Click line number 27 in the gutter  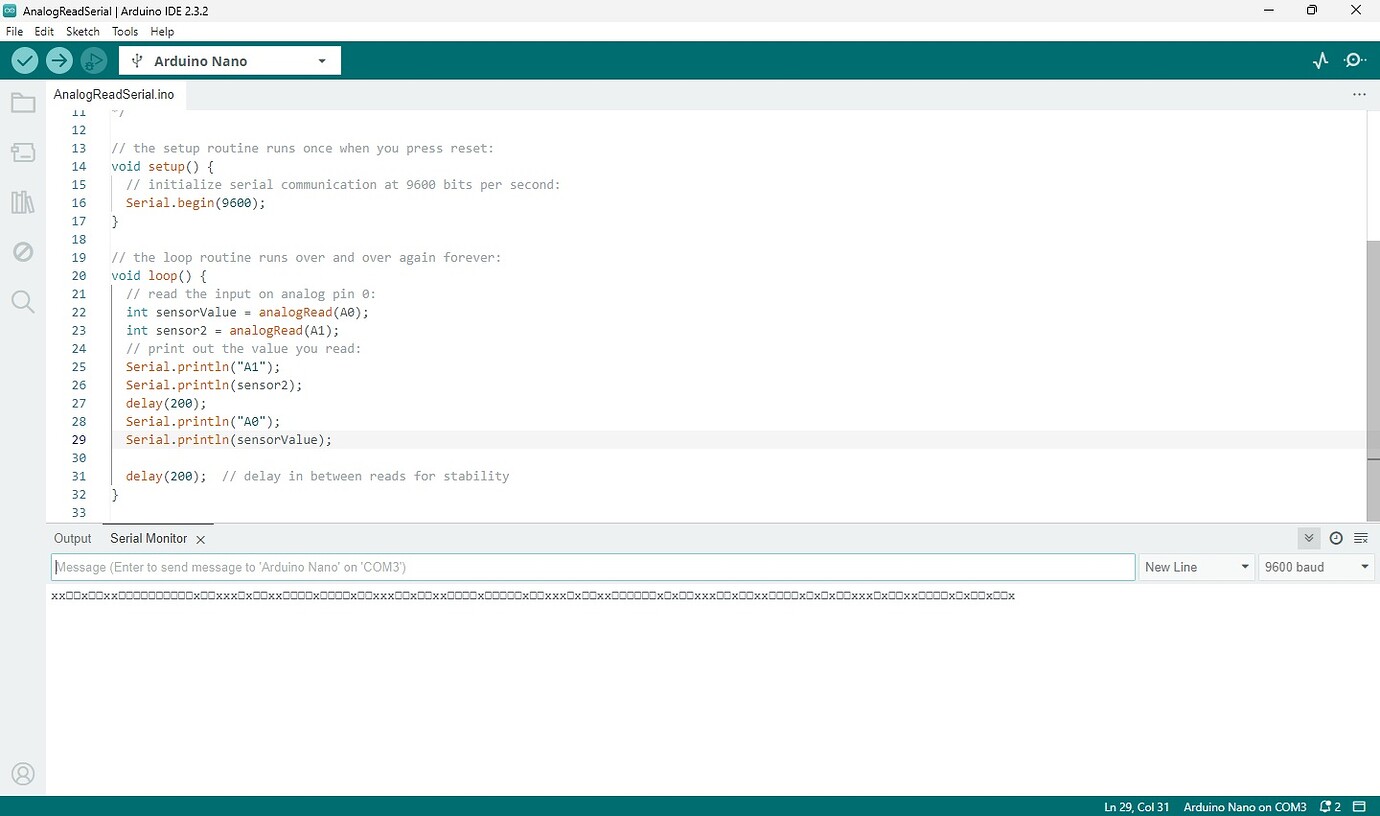[79, 403]
